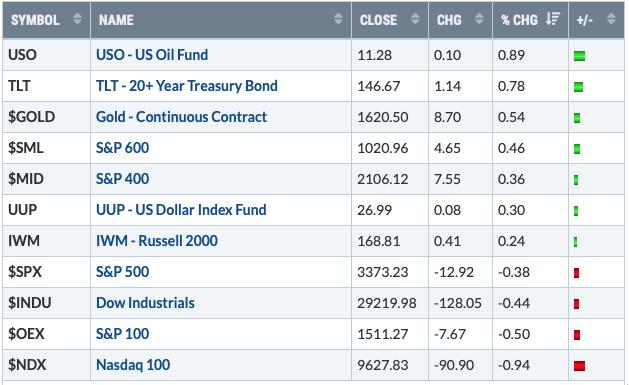Open the IWM - Russell 2000 link
Image resolution: width=629 pixels, height=385 pixels.
(157, 241)
